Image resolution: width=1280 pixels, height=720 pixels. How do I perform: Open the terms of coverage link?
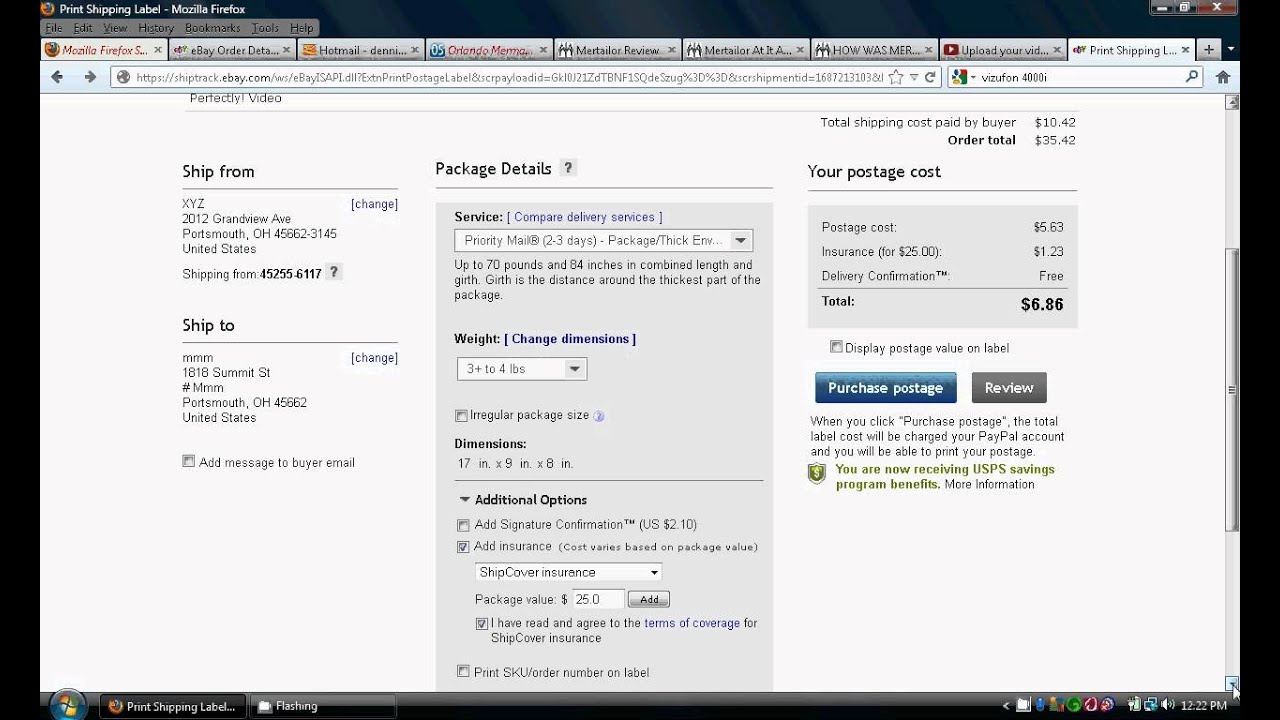[x=692, y=623]
